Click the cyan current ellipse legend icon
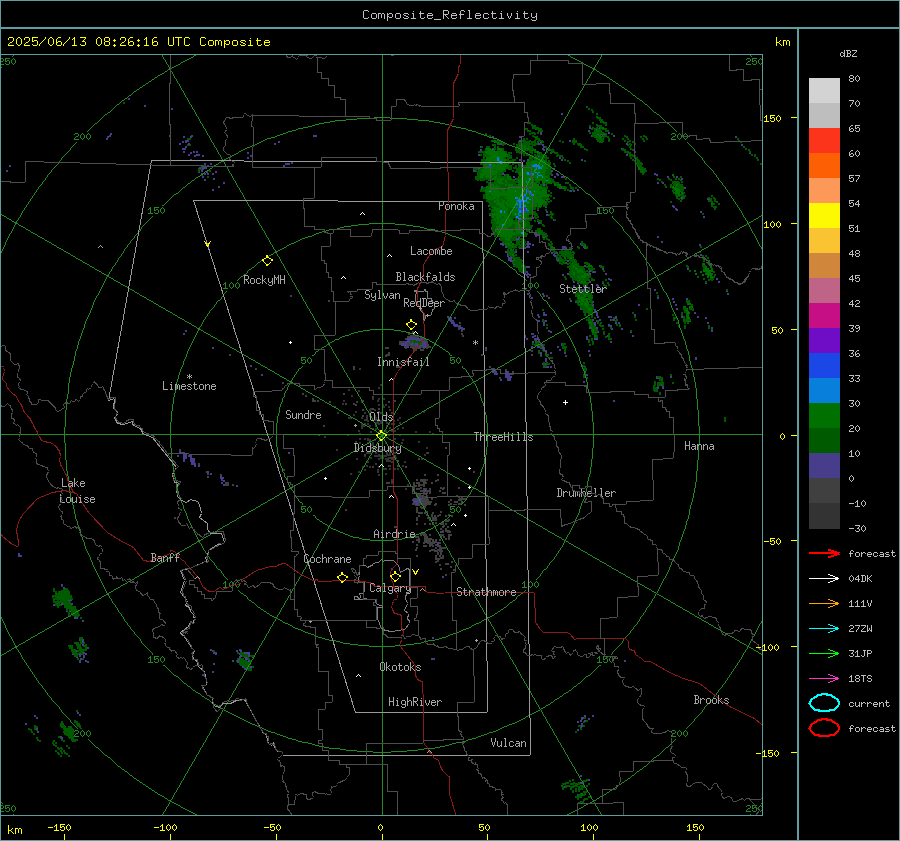Image resolution: width=900 pixels, height=841 pixels. pyautogui.click(x=824, y=703)
